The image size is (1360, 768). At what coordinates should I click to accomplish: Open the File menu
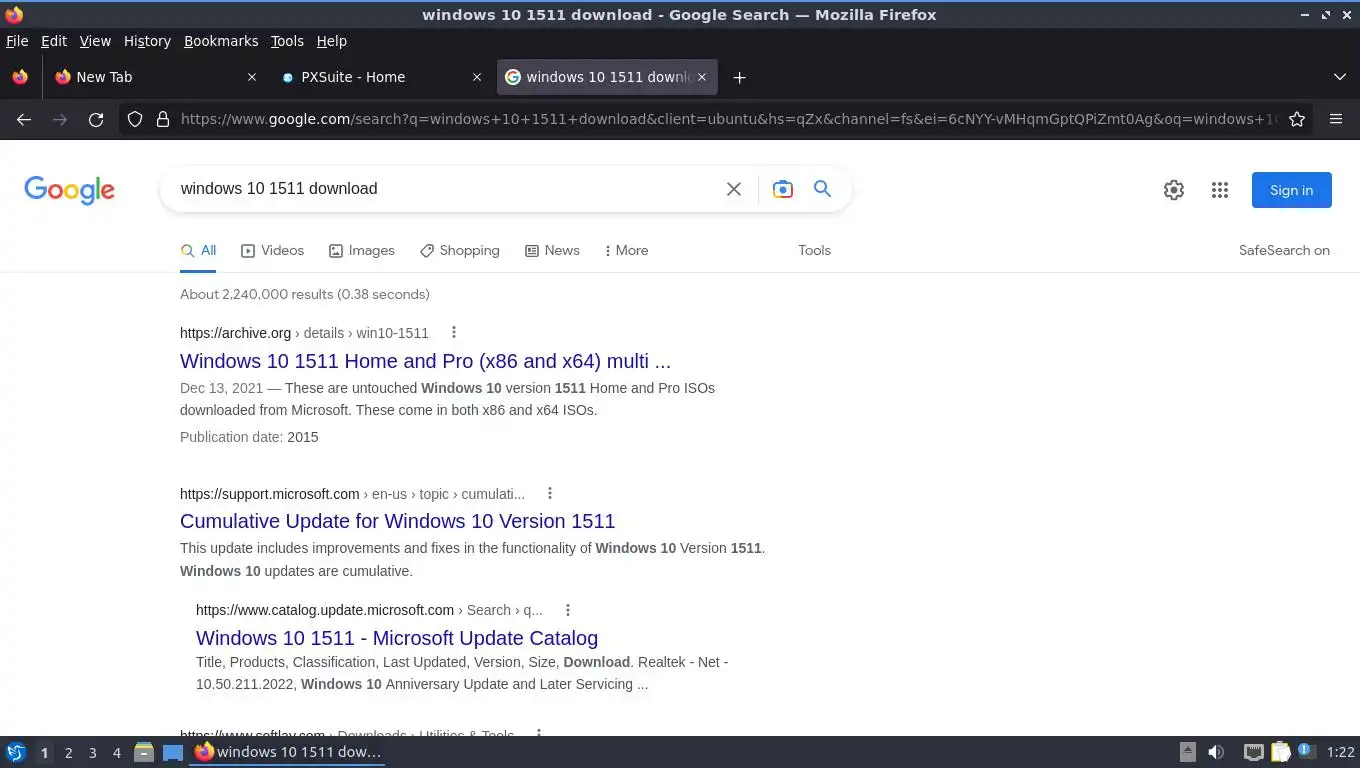(17, 41)
